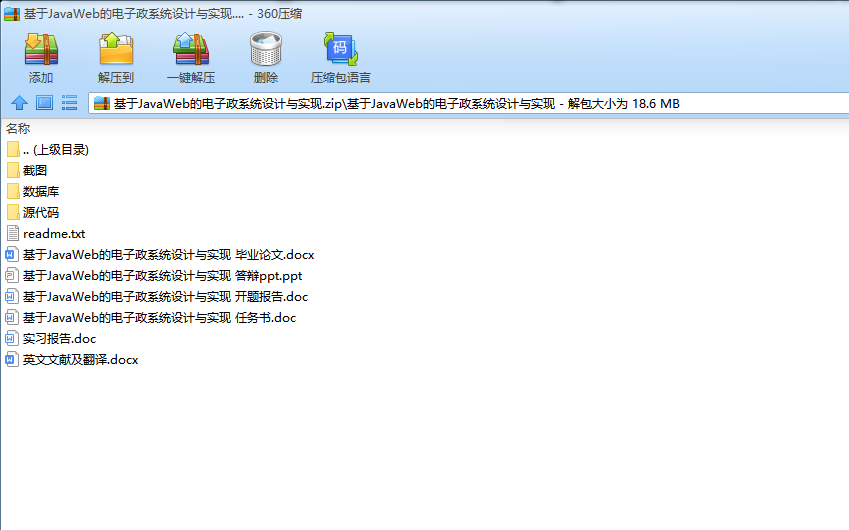The height and width of the screenshot is (530, 849).
Task: Click the document icon of 任务书.doc
Action: [x=12, y=318]
